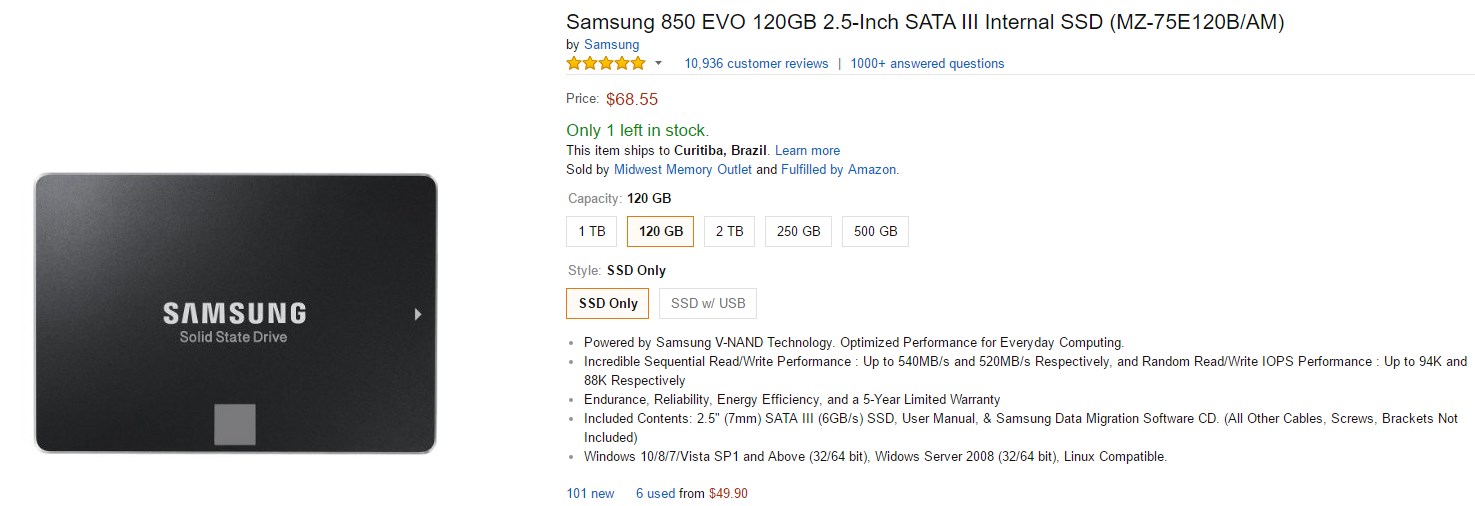Click the Samsung 850 EVO product title

pyautogui.click(x=925, y=22)
